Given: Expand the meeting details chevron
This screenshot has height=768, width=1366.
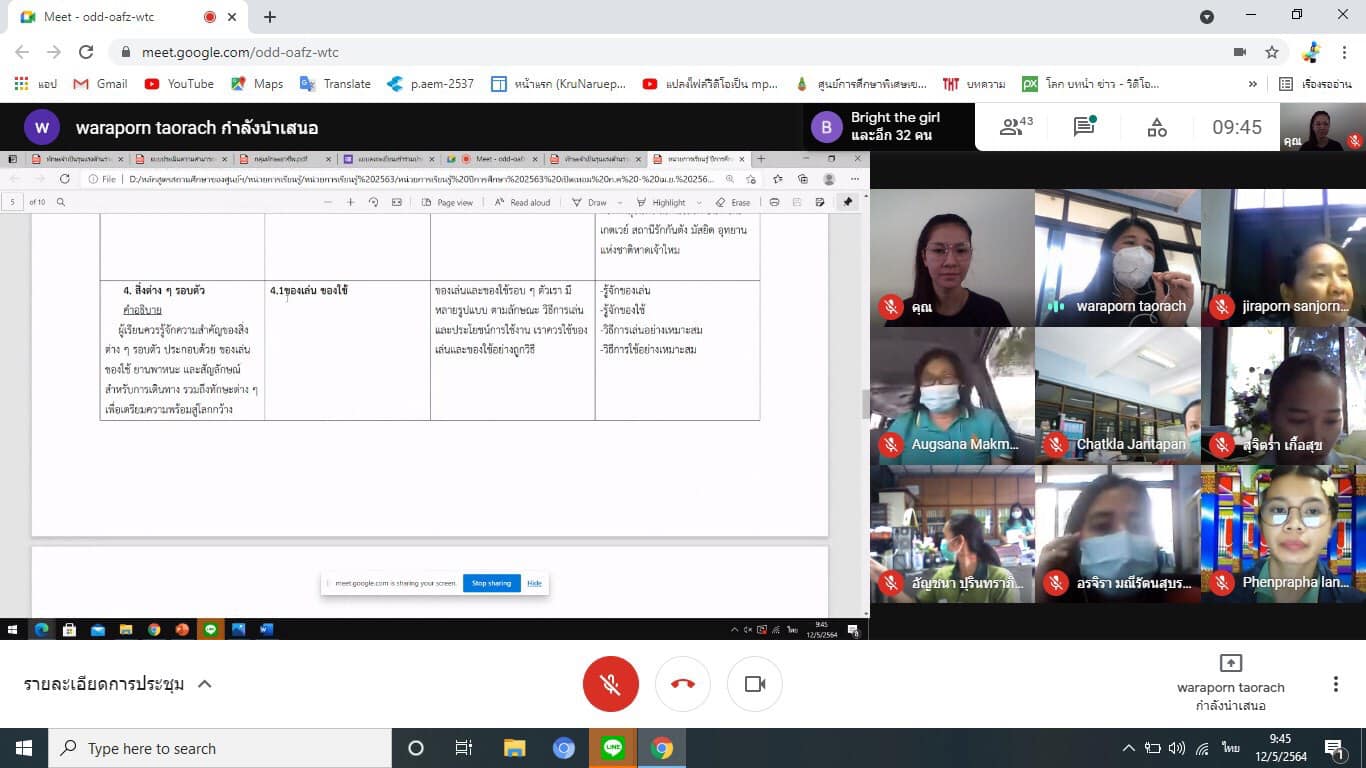Looking at the screenshot, I should point(204,684).
